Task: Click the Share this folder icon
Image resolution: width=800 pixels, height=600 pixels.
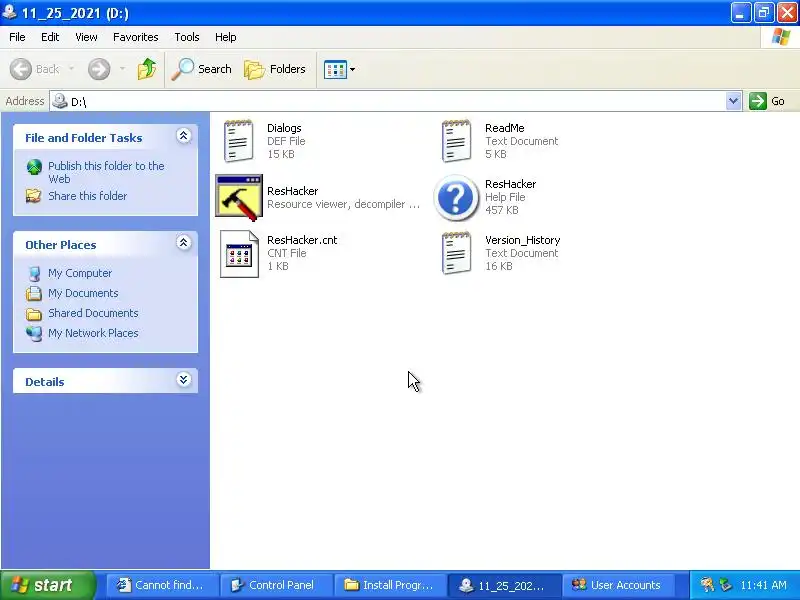Action: [34, 196]
